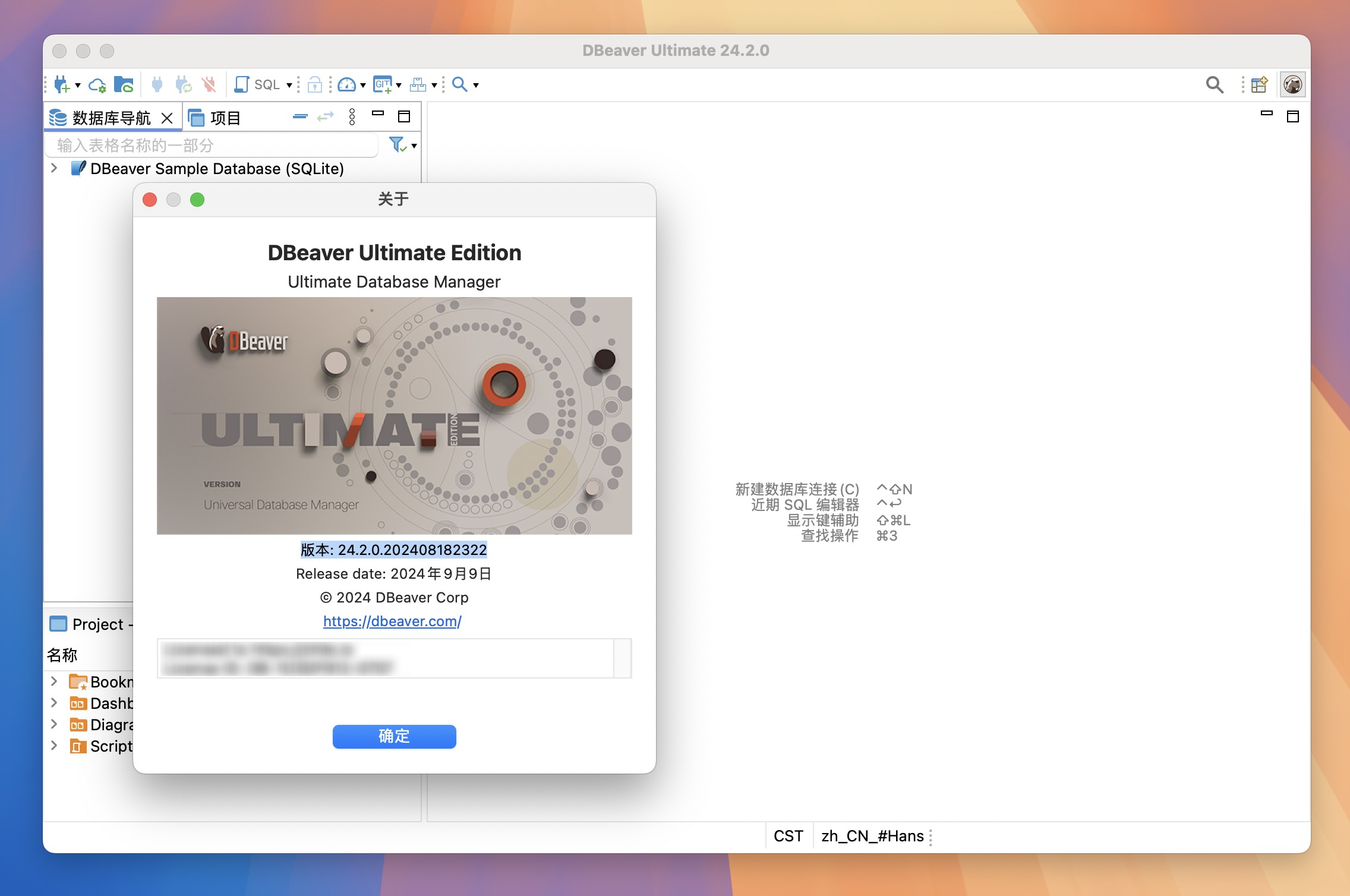Expand the search magnifier dropdown arrow
Viewport: 1350px width, 896px height.
point(476,86)
